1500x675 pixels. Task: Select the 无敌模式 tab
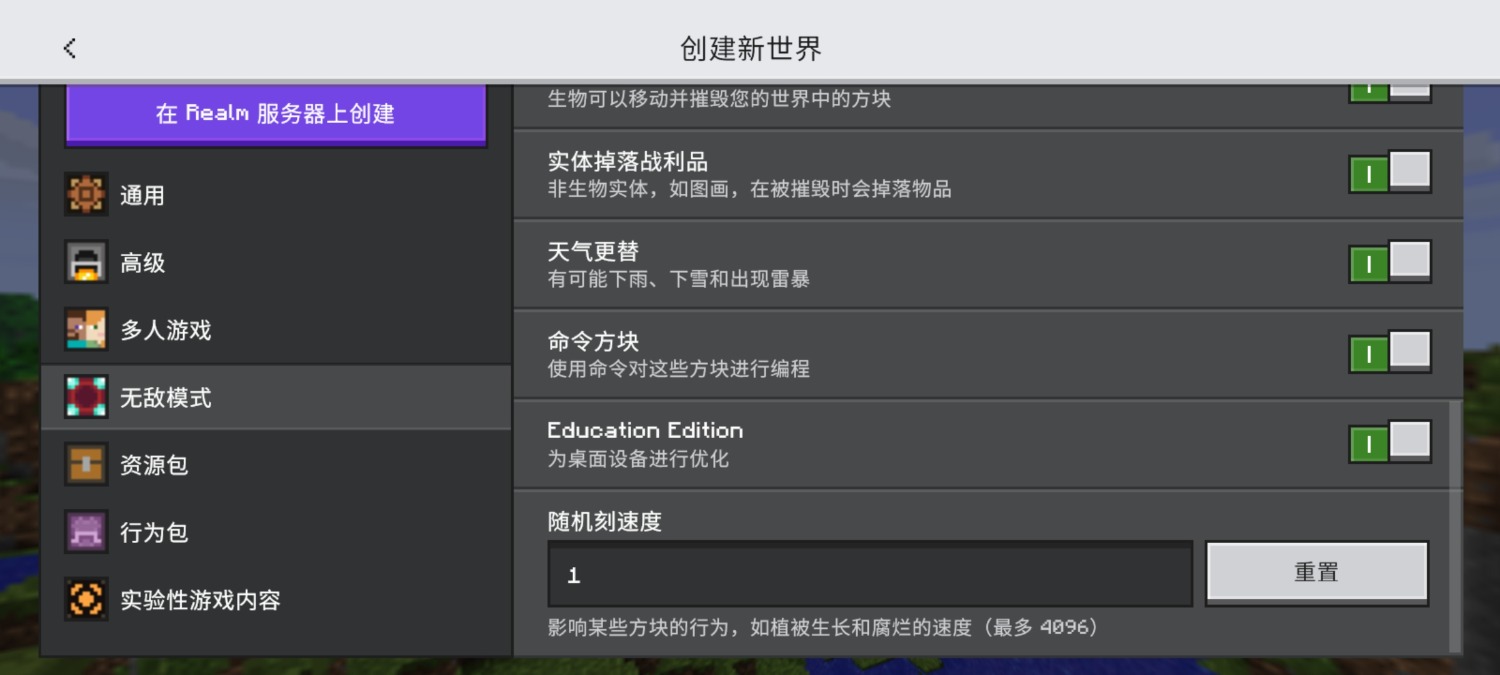click(276, 397)
